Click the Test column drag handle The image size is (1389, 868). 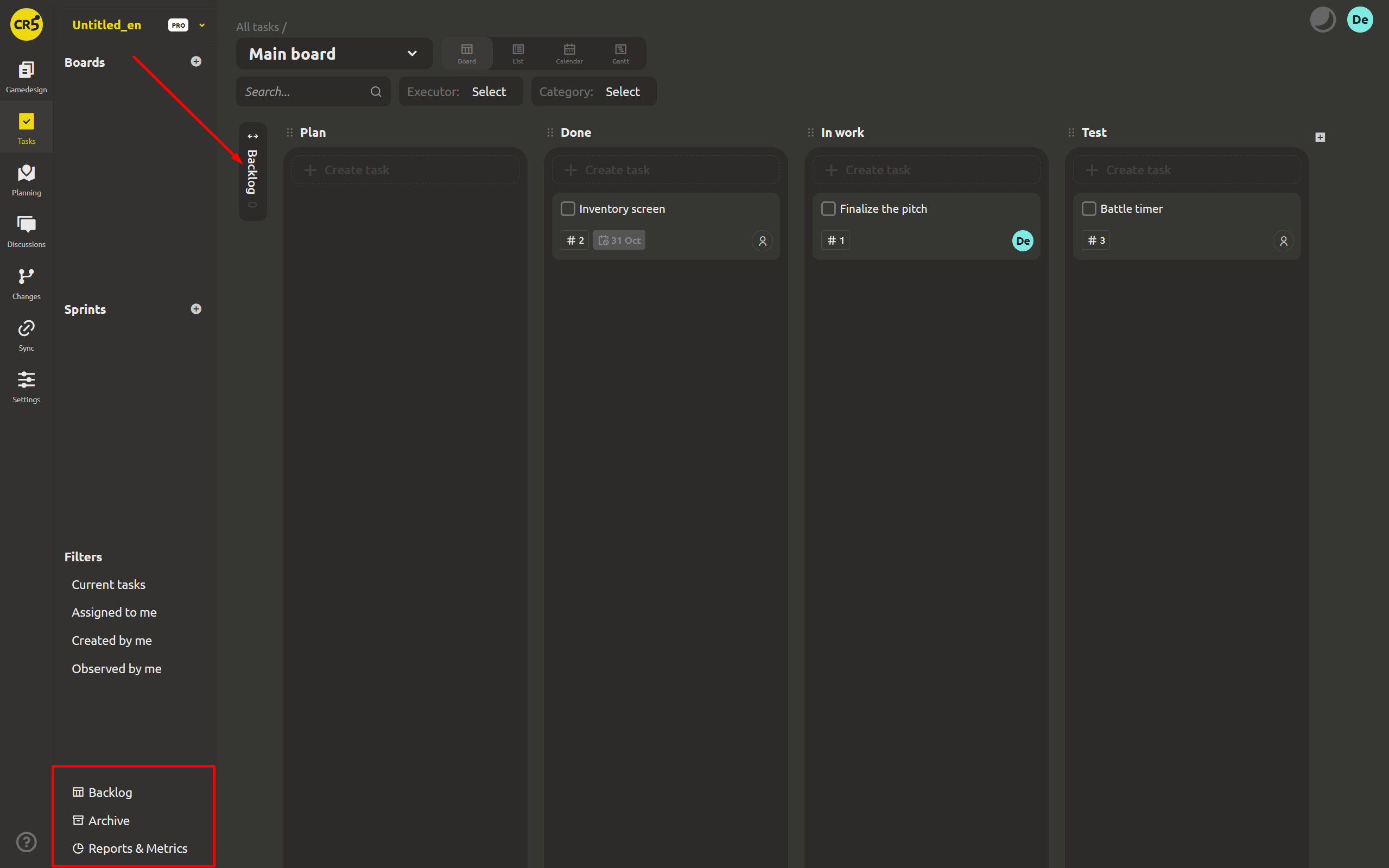(x=1071, y=132)
